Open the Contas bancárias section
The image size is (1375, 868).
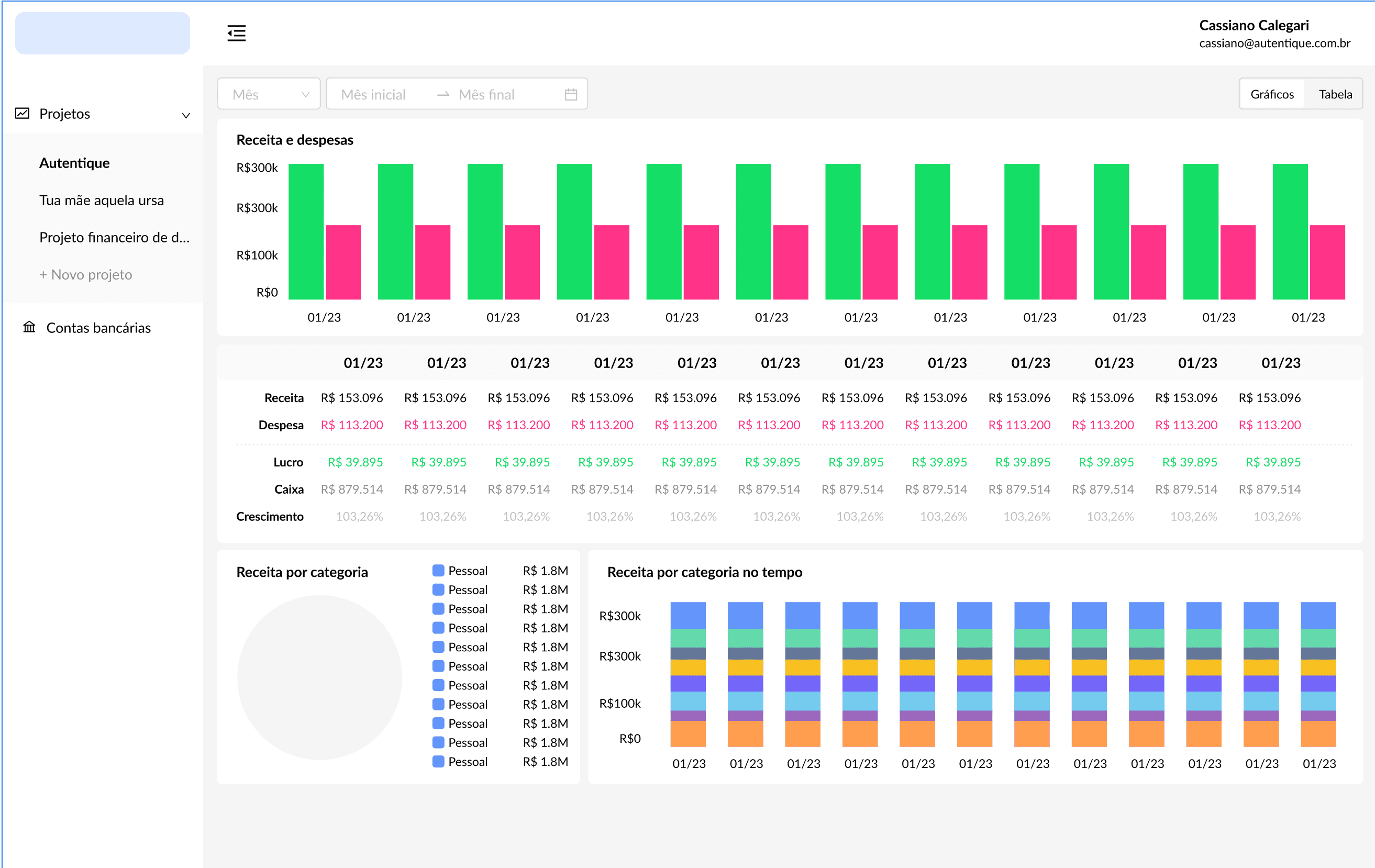pos(97,327)
